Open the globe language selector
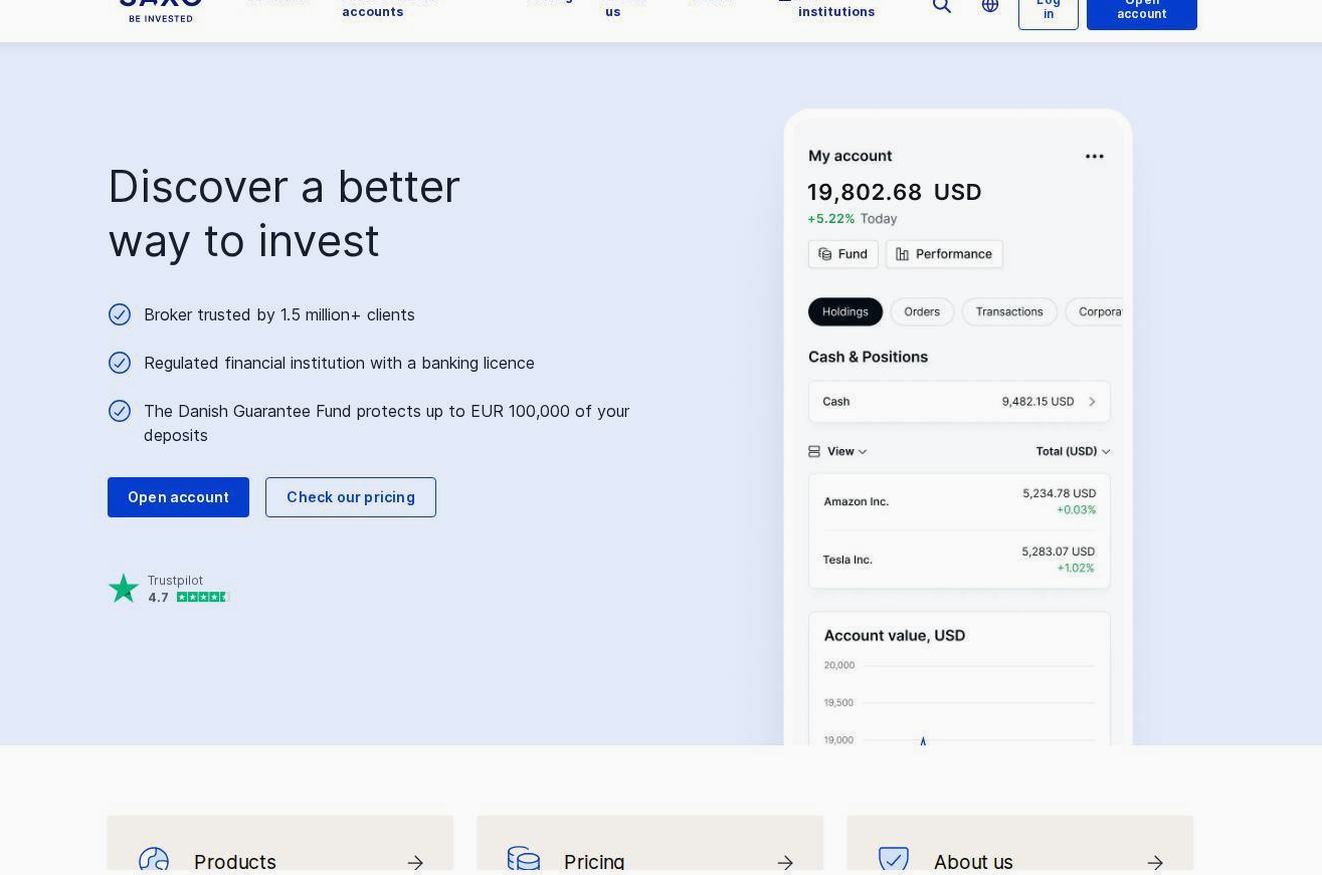This screenshot has height=875, width=1322. [x=990, y=5]
